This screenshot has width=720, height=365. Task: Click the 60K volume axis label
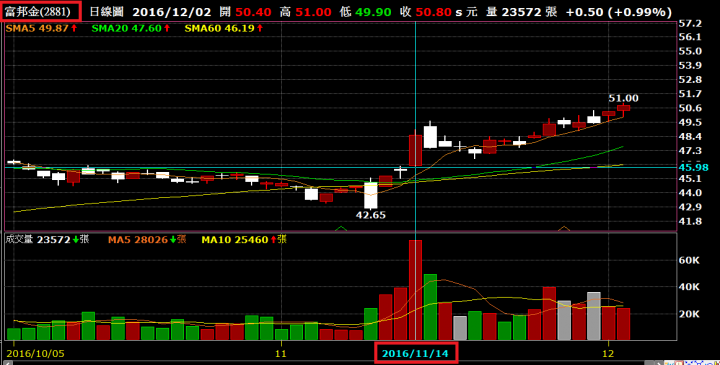(x=689, y=260)
